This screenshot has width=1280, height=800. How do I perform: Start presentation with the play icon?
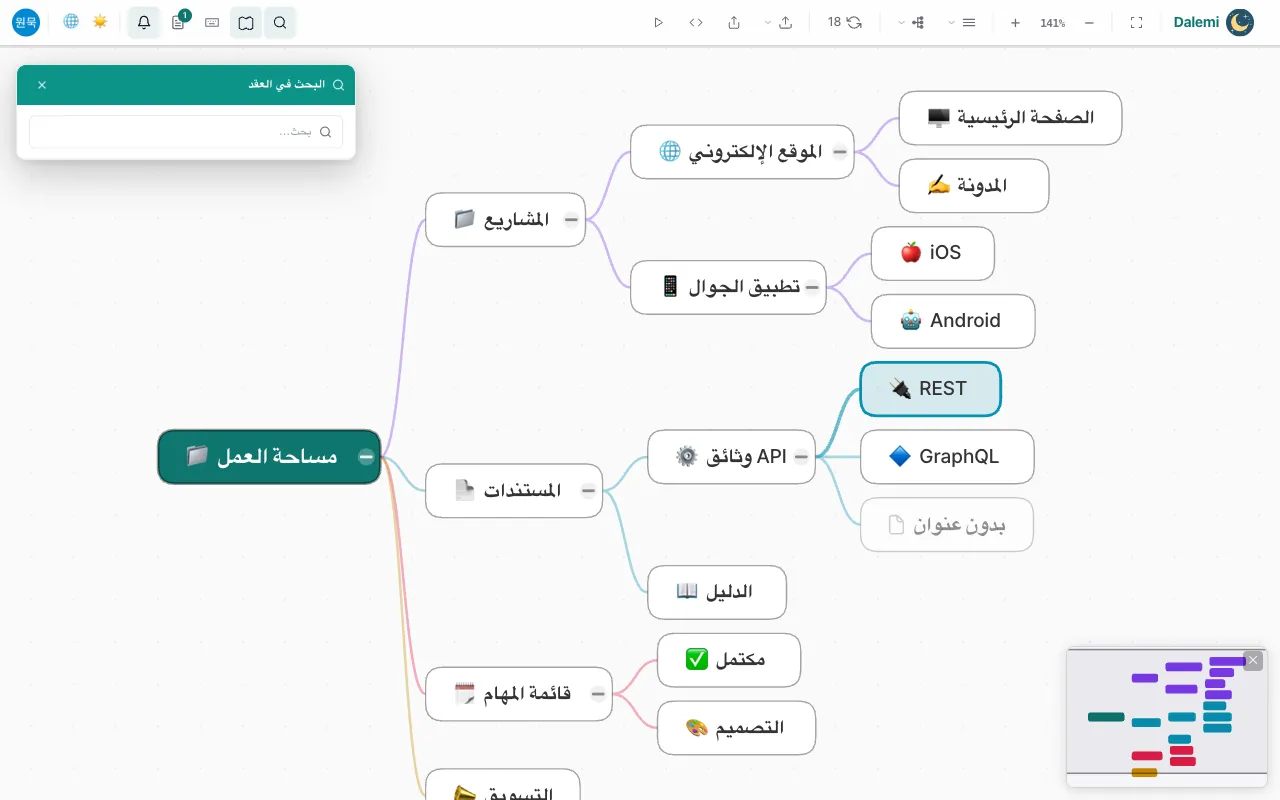click(658, 22)
